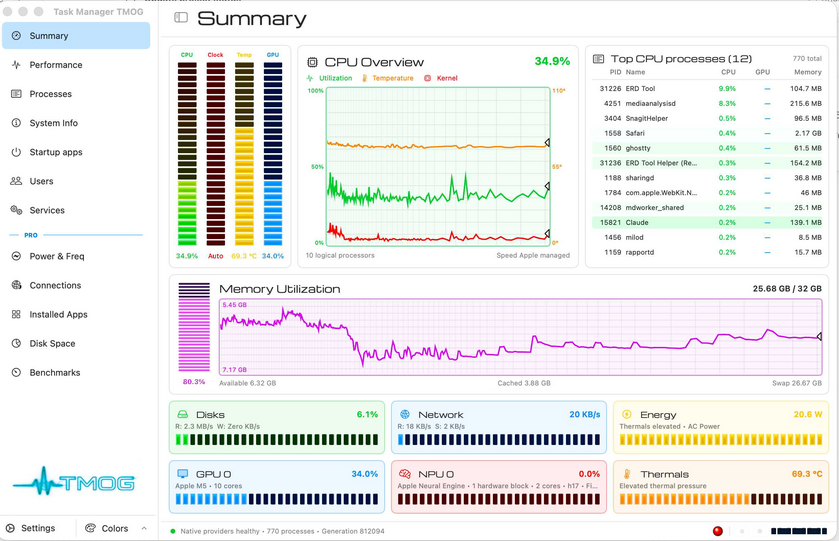Open Services from the sidebar
839x541 pixels.
(76, 210)
